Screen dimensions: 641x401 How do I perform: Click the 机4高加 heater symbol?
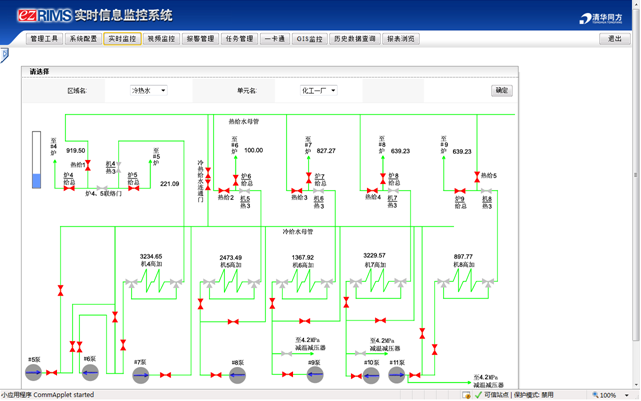(x=152, y=283)
